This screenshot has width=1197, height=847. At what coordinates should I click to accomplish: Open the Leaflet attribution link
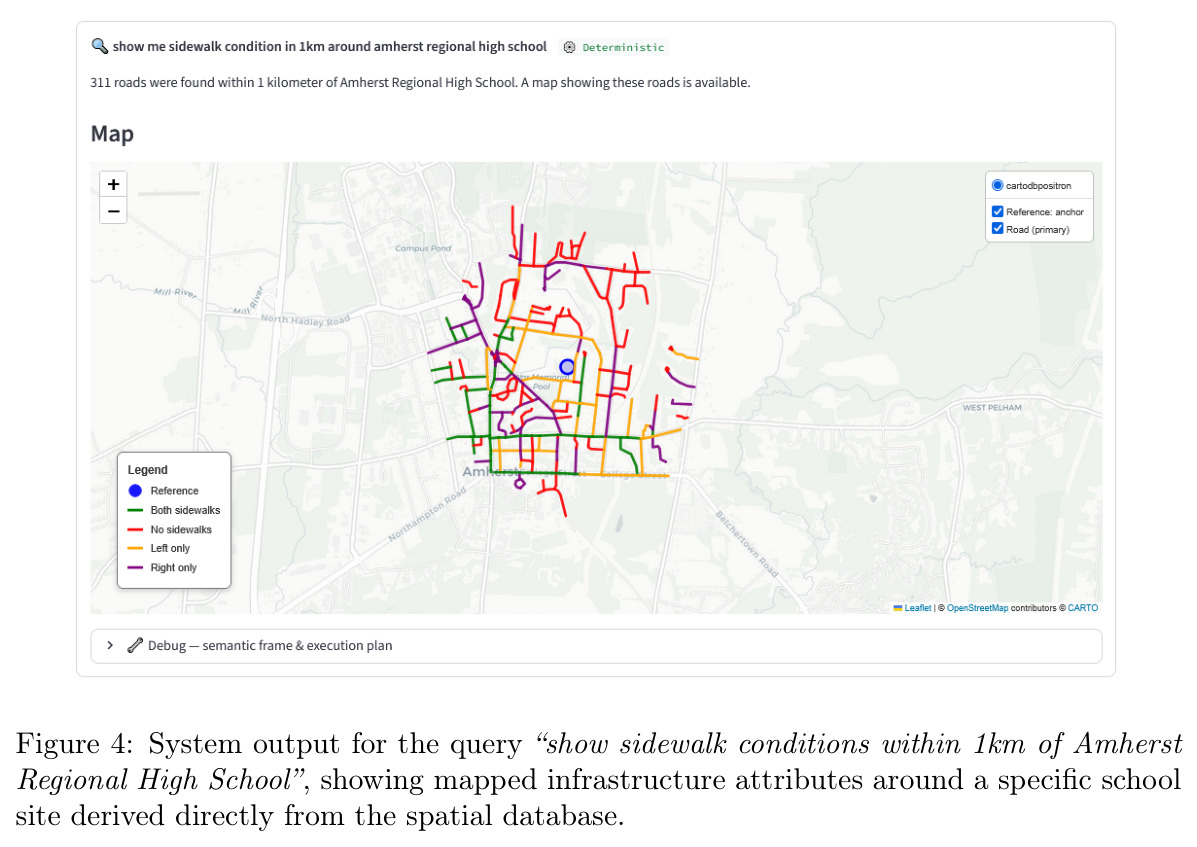pyautogui.click(x=918, y=608)
